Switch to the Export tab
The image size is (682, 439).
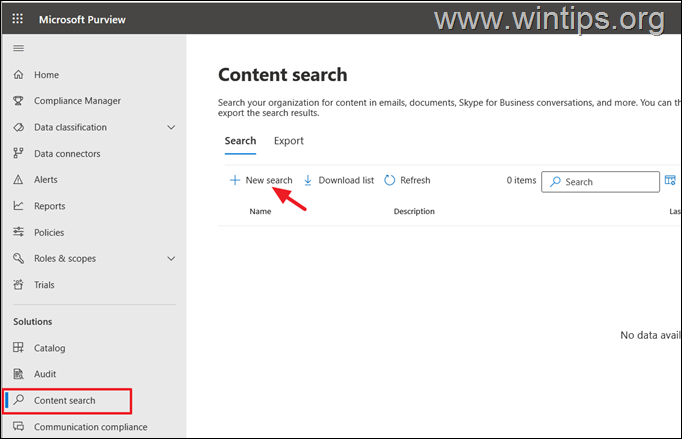click(289, 141)
